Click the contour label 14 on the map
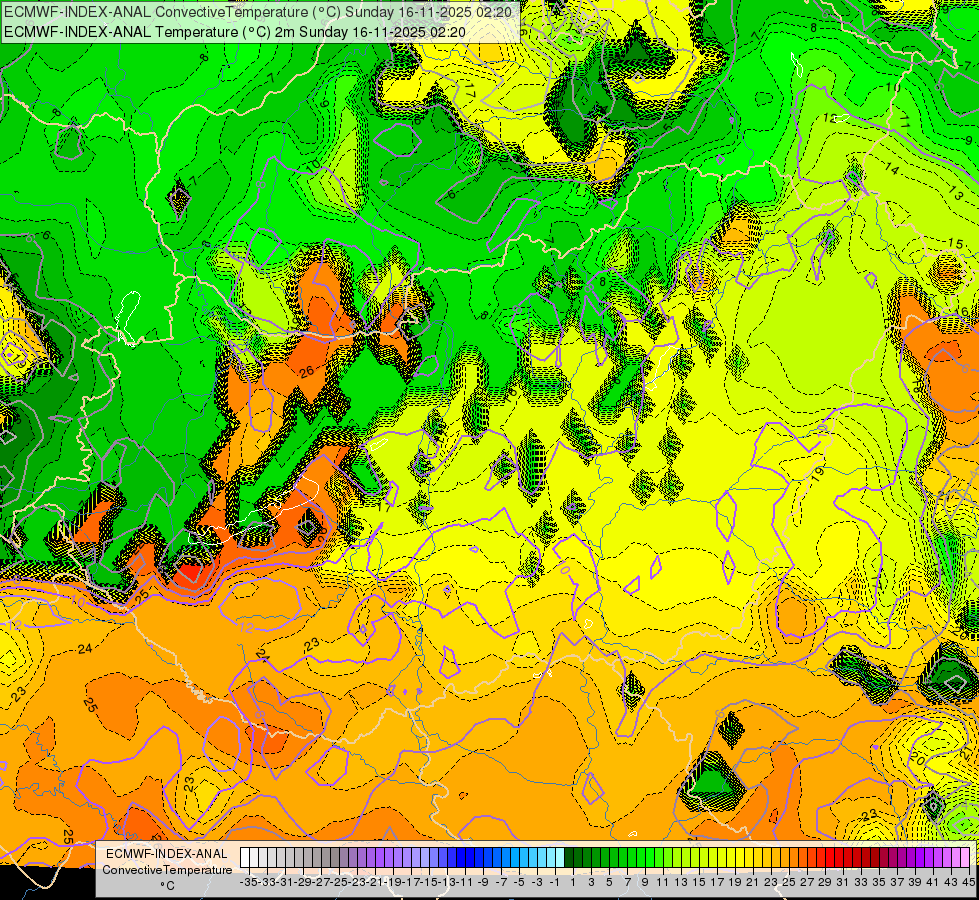 pyautogui.click(x=892, y=169)
